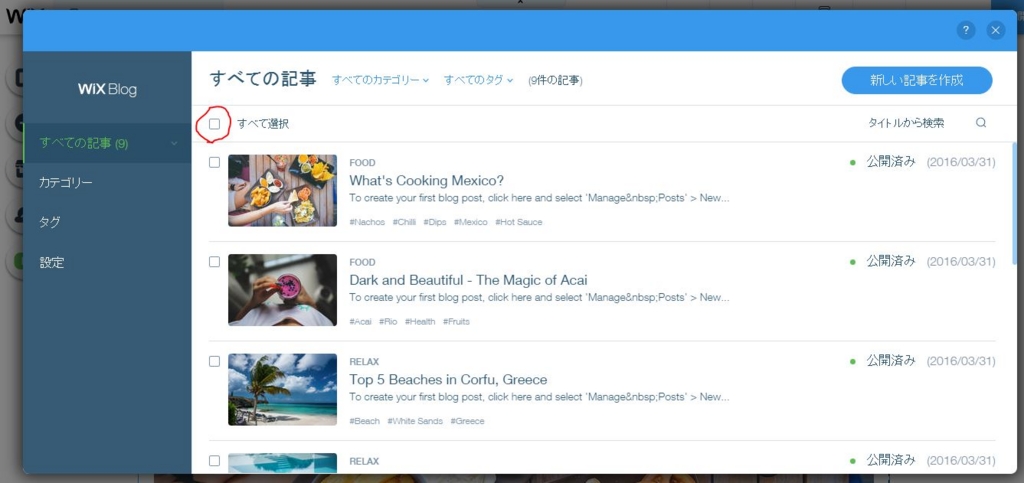Click 公開済み status of What's Cooking Mexico? row

tap(891, 162)
